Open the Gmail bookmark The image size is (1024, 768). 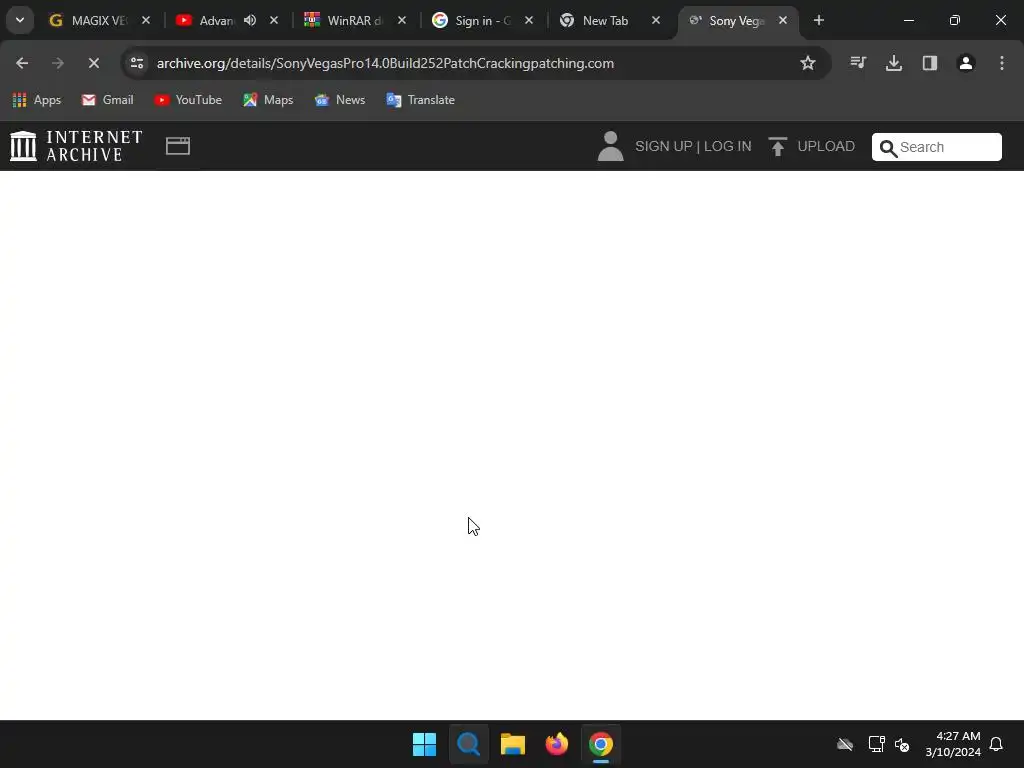(108, 100)
